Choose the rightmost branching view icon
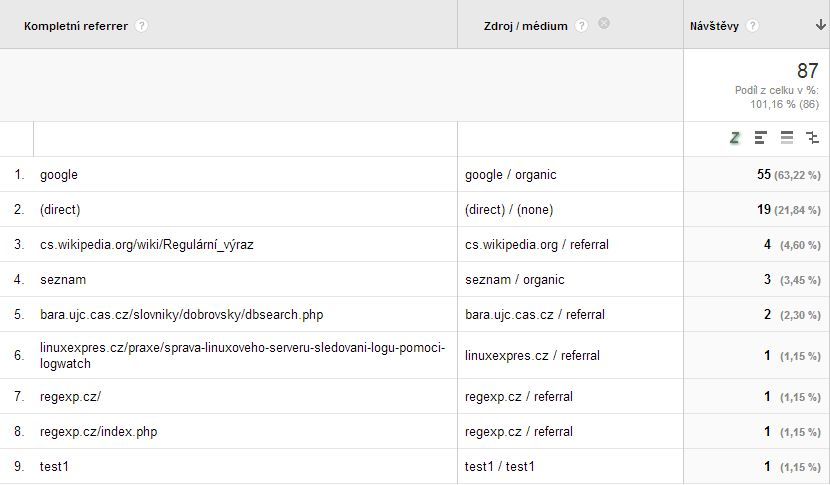Viewport: 830px width, 485px height. pos(812,138)
